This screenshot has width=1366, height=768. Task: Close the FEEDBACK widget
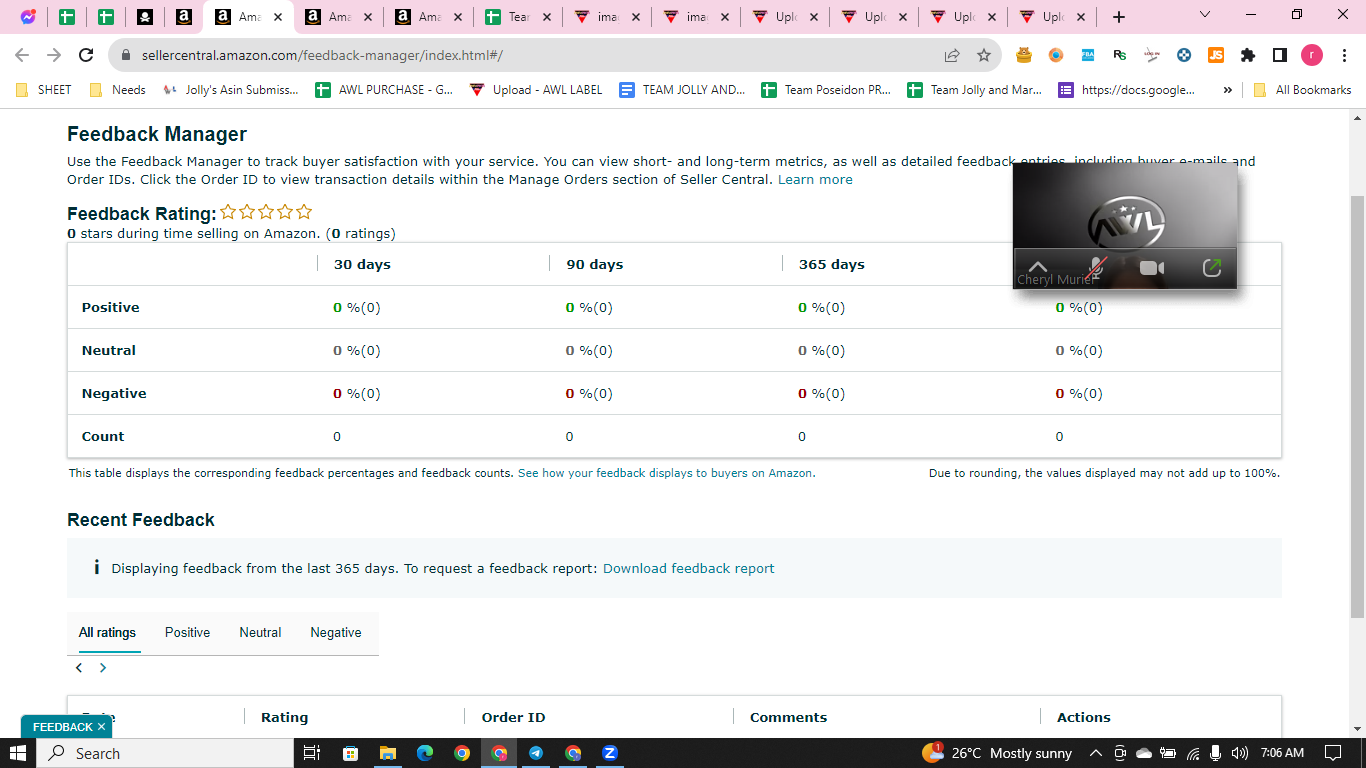(101, 727)
